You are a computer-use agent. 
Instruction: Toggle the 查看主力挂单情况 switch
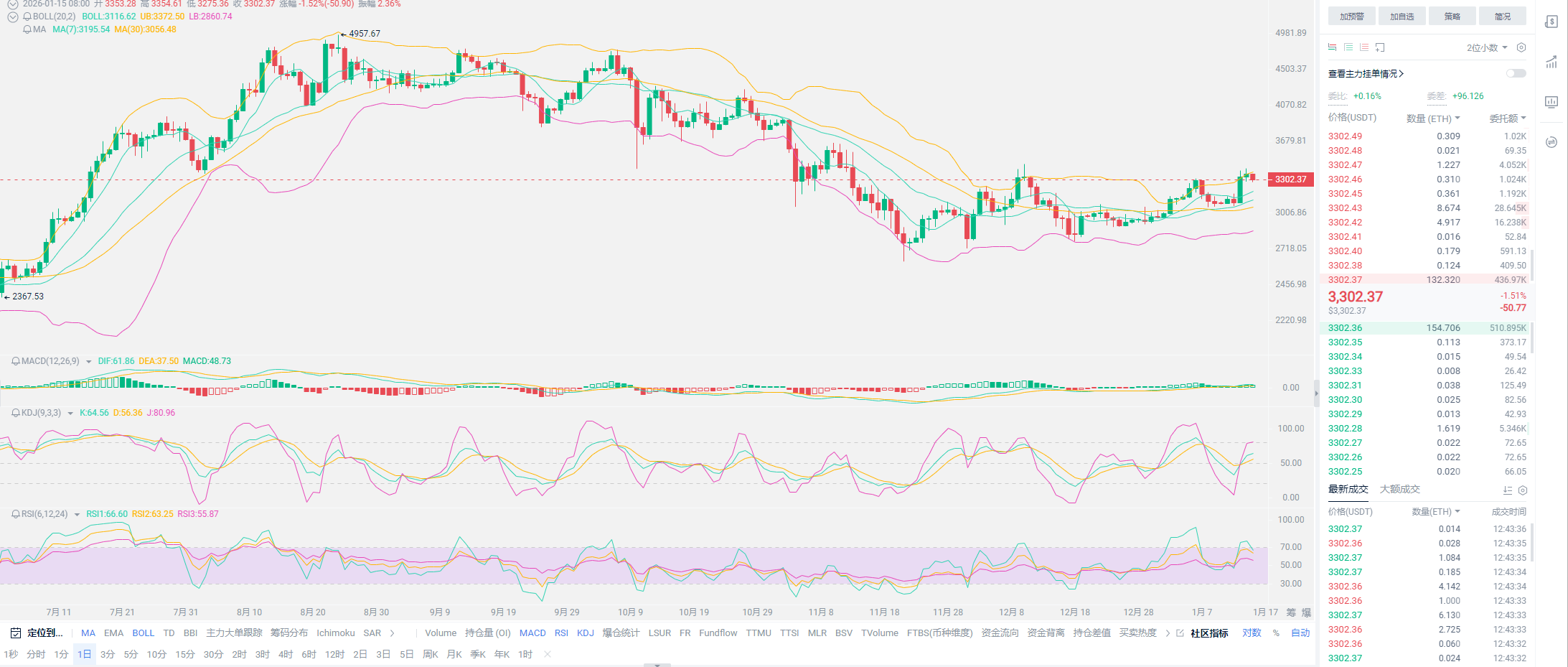pyautogui.click(x=1516, y=73)
